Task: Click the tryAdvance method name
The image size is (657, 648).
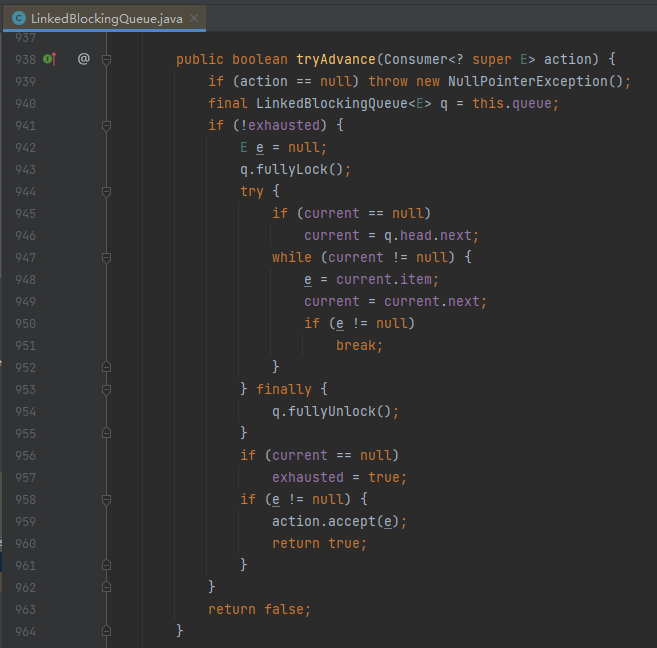Action: click(x=336, y=59)
